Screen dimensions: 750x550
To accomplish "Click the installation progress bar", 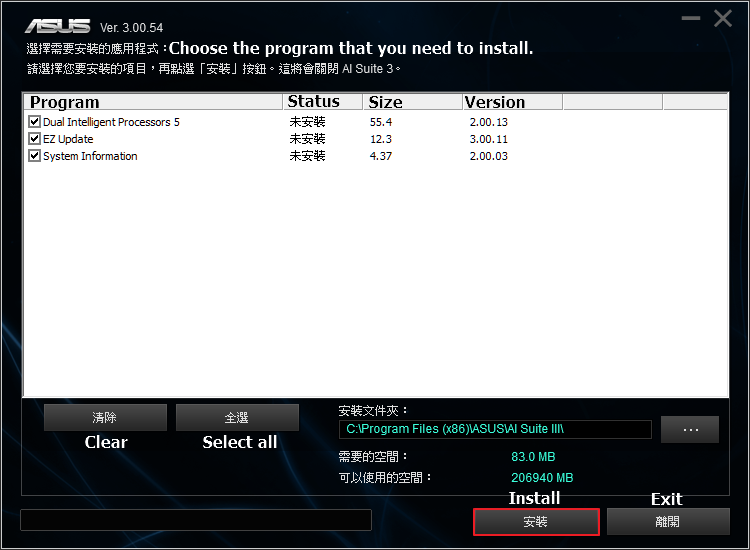I will tap(196, 520).
